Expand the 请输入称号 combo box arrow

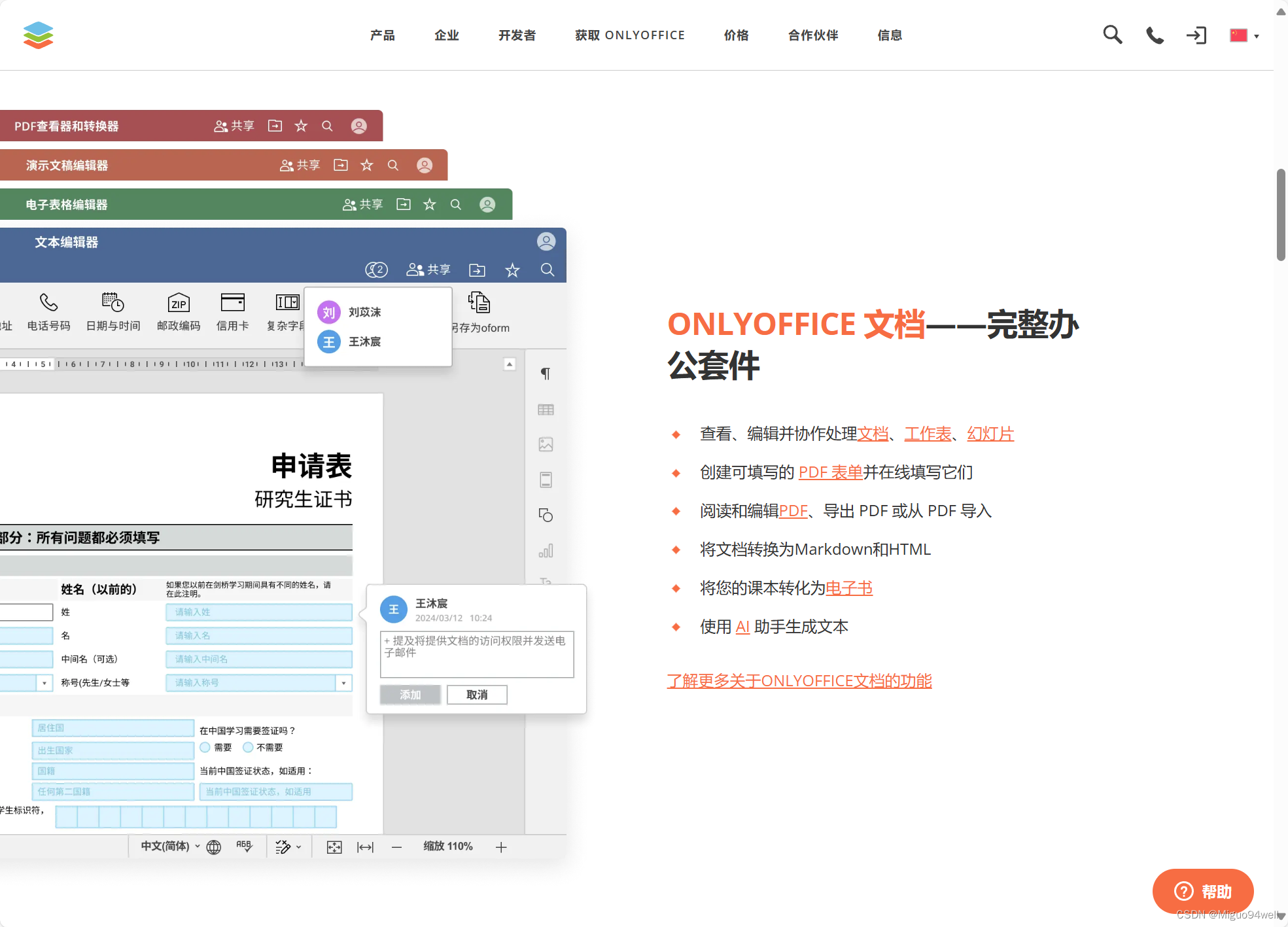pyautogui.click(x=343, y=683)
